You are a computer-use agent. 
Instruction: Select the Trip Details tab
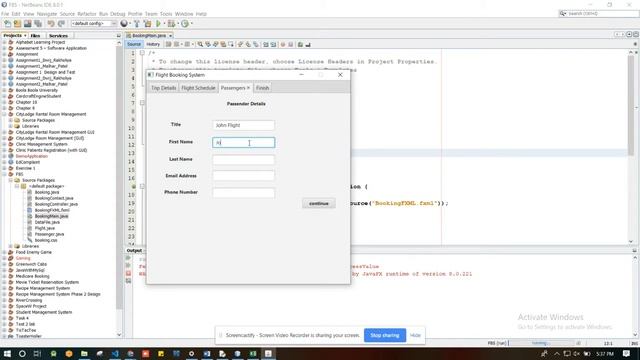click(164, 88)
